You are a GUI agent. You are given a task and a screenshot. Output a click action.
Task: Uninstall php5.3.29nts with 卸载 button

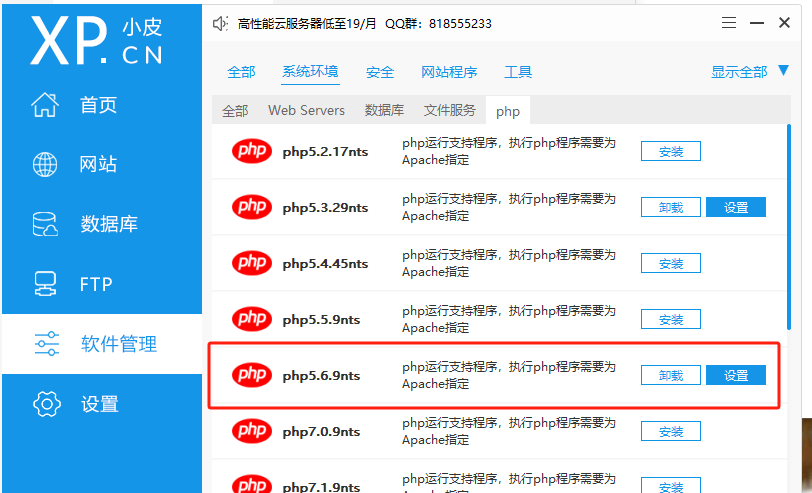pos(671,207)
